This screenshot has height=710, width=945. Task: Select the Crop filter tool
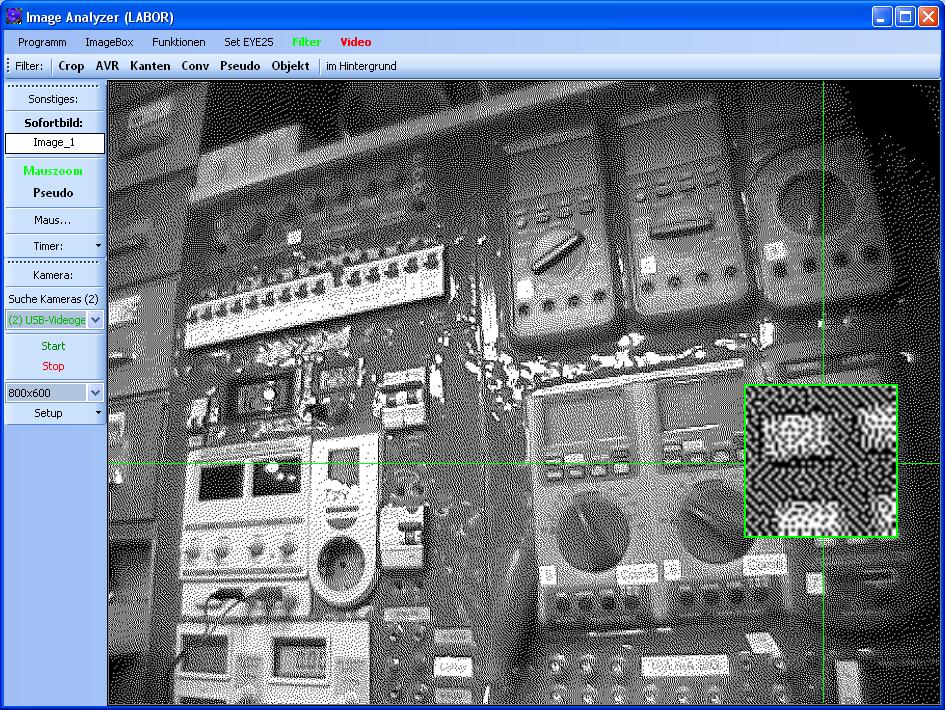[71, 66]
